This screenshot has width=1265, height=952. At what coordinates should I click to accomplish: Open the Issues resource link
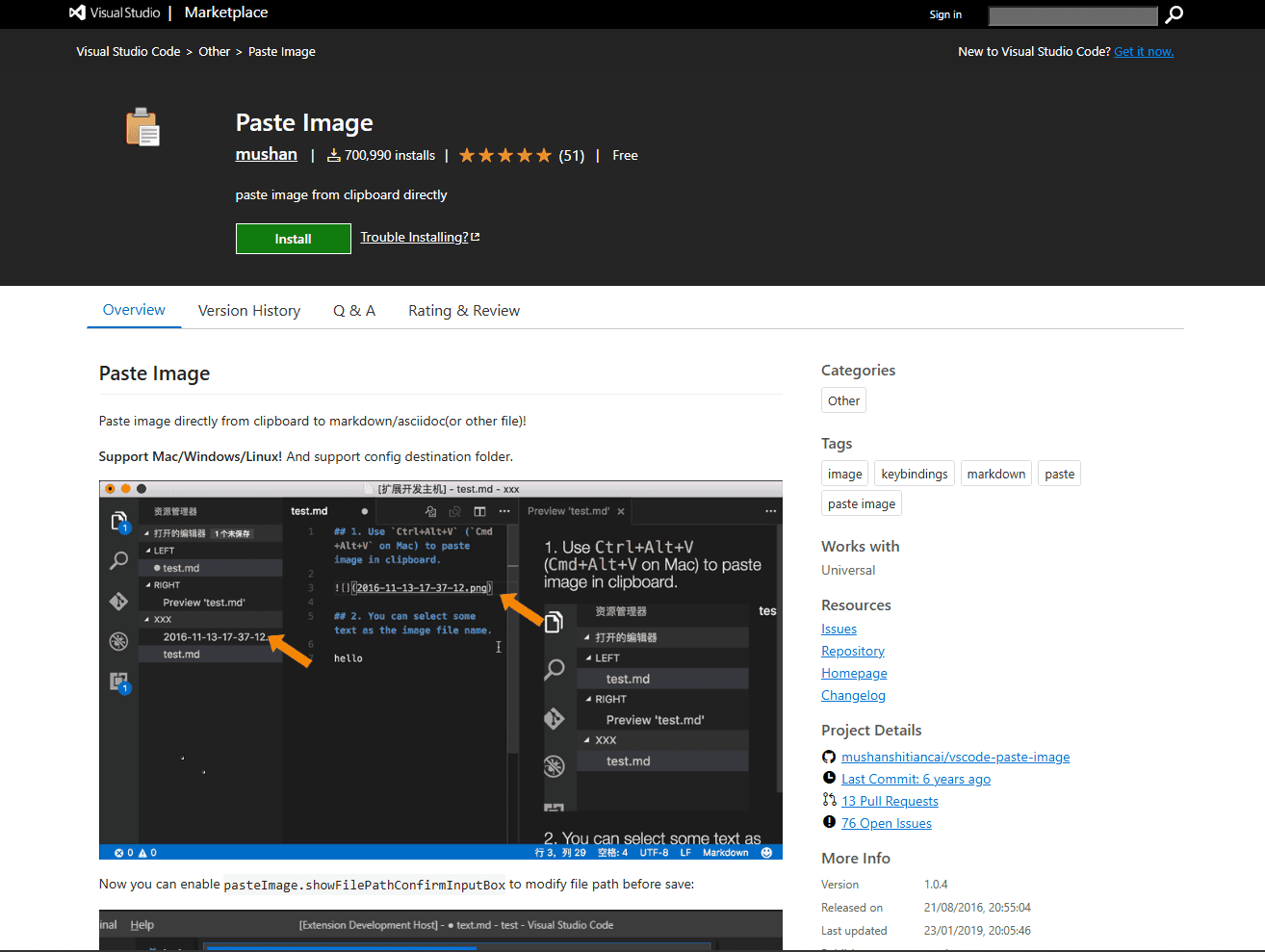pos(839,629)
